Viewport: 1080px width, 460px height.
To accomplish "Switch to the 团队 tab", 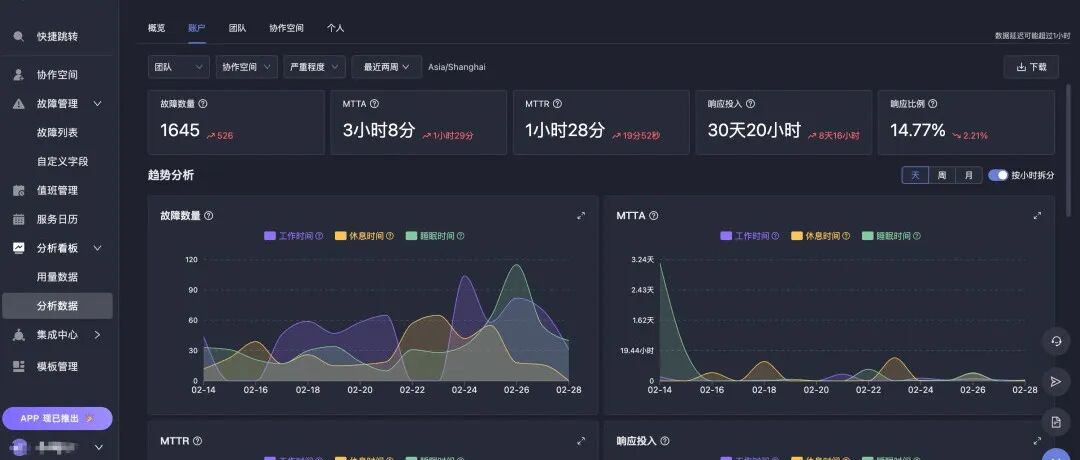I will 238,28.
